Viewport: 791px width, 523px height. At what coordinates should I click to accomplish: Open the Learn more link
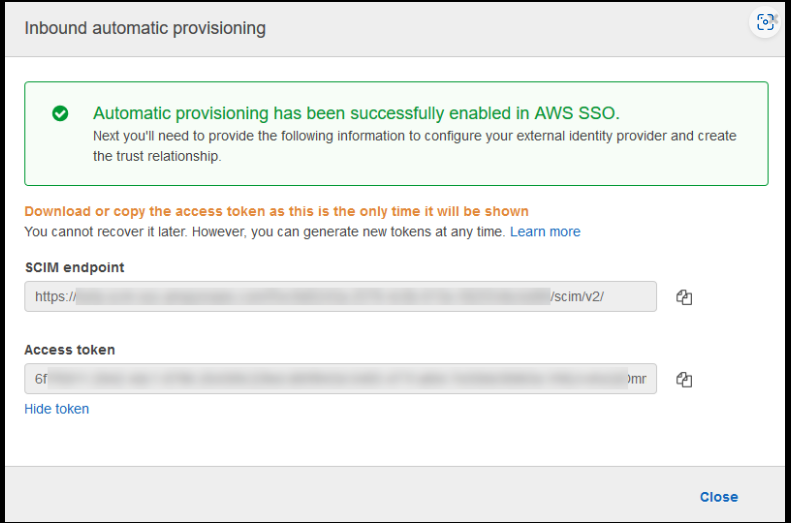tap(545, 231)
